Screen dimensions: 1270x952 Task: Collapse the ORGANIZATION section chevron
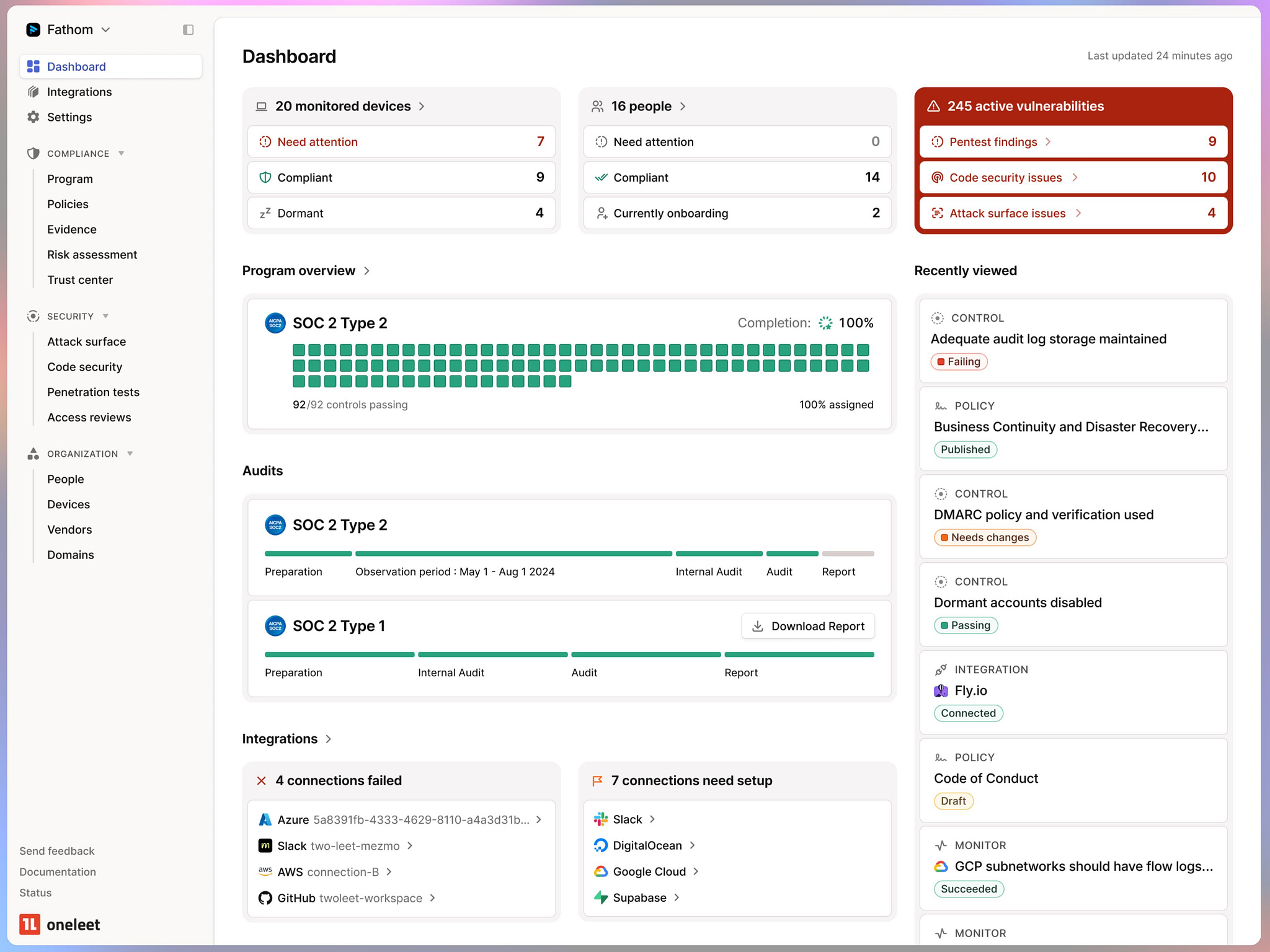pyautogui.click(x=130, y=454)
